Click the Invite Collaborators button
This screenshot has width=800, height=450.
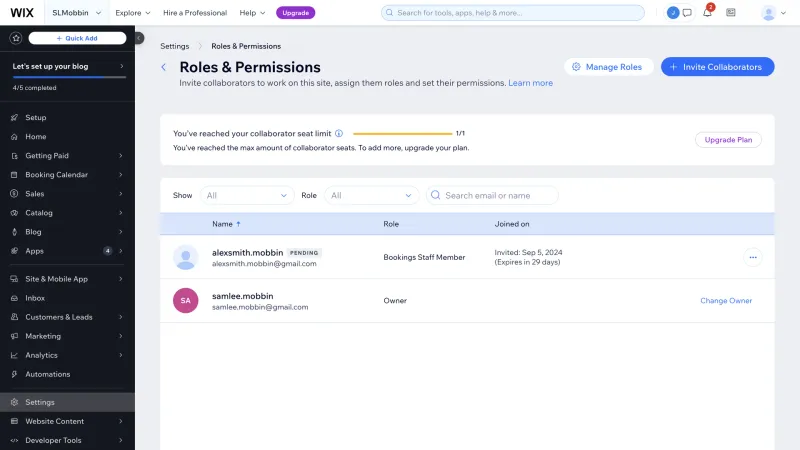click(x=717, y=67)
